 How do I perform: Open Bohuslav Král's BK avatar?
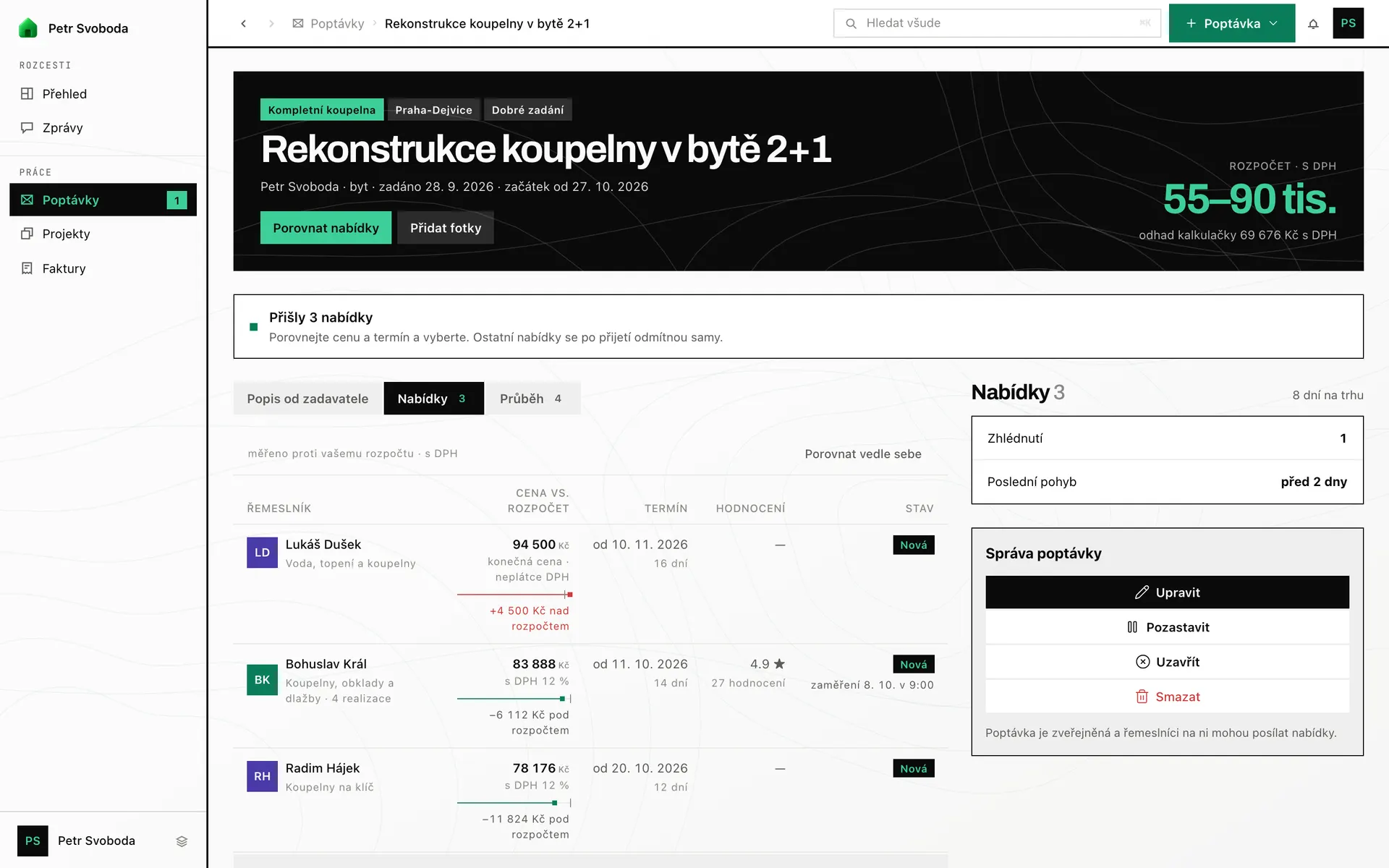point(262,680)
